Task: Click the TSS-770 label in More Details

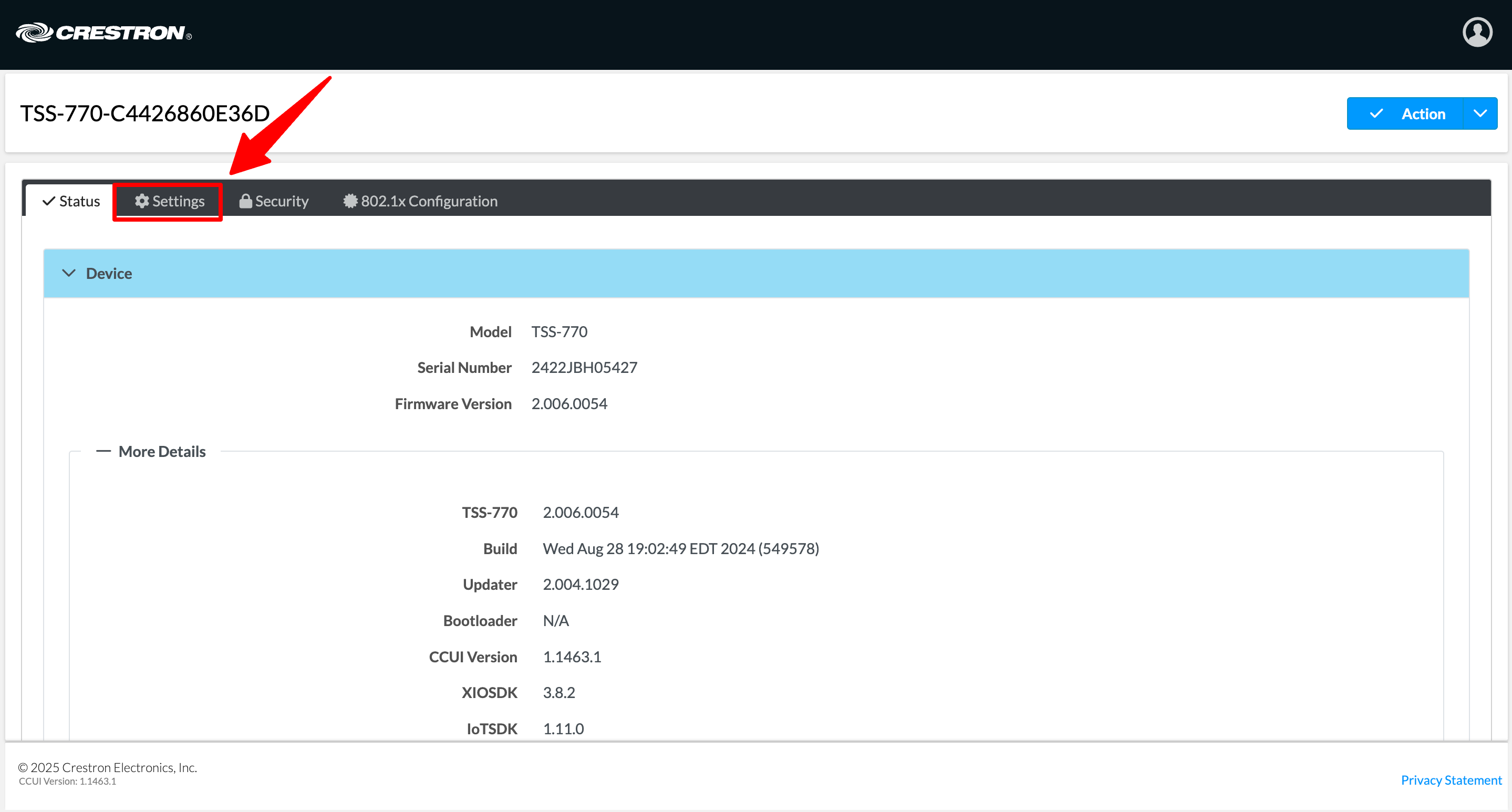Action: click(x=490, y=513)
